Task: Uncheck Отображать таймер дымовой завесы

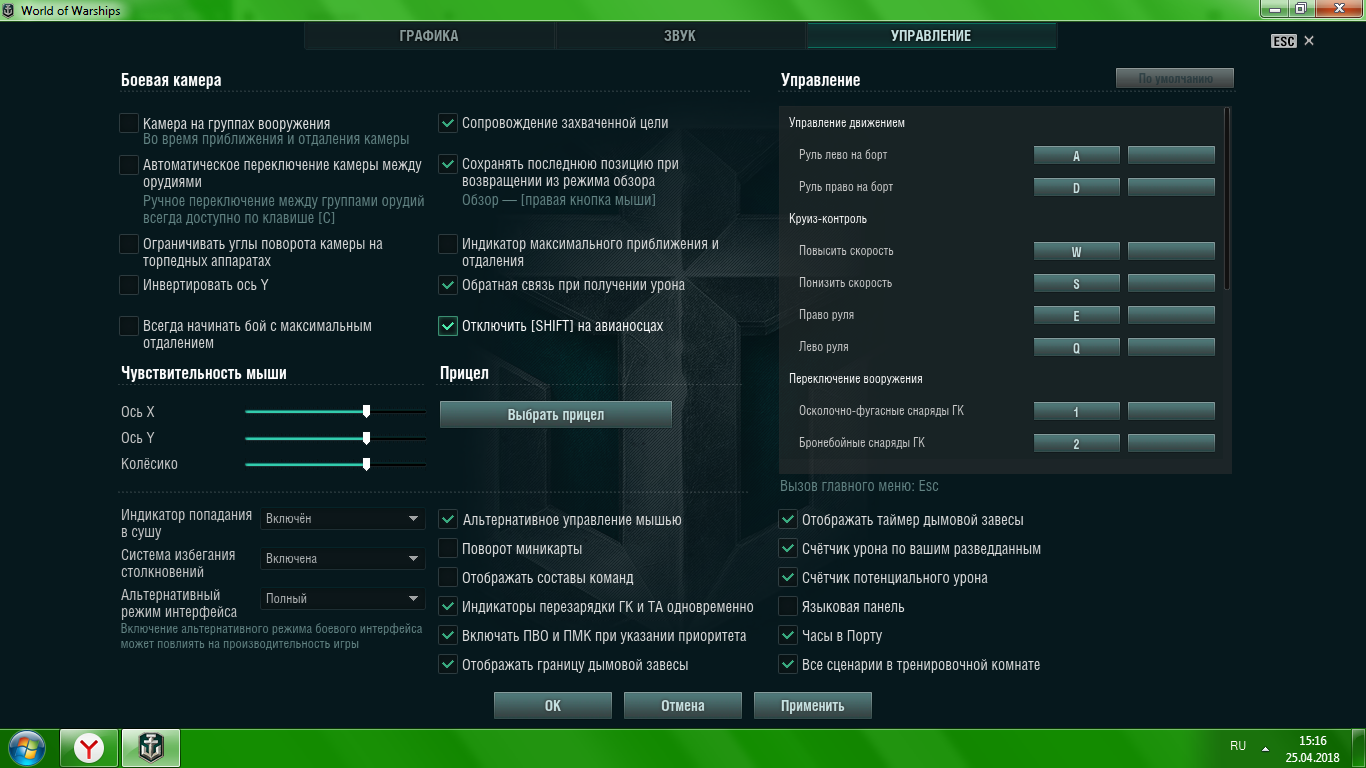Action: pyautogui.click(x=788, y=520)
